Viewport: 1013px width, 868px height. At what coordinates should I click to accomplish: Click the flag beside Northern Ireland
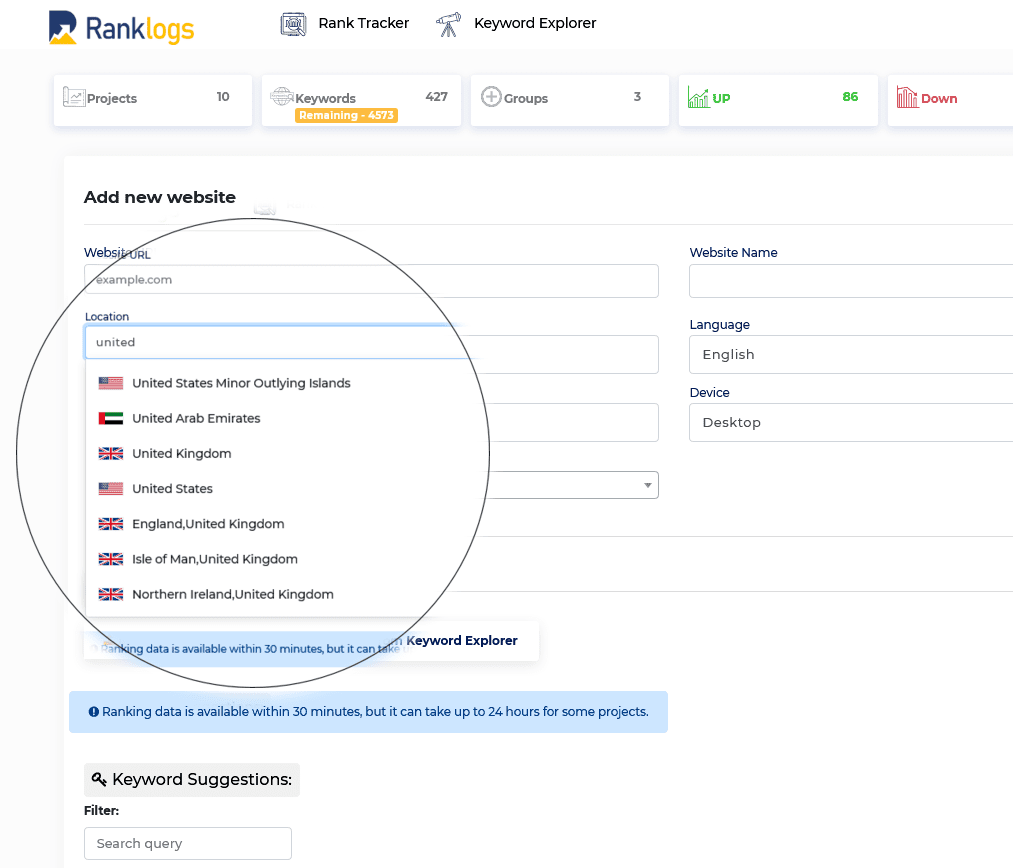pyautogui.click(x=110, y=594)
